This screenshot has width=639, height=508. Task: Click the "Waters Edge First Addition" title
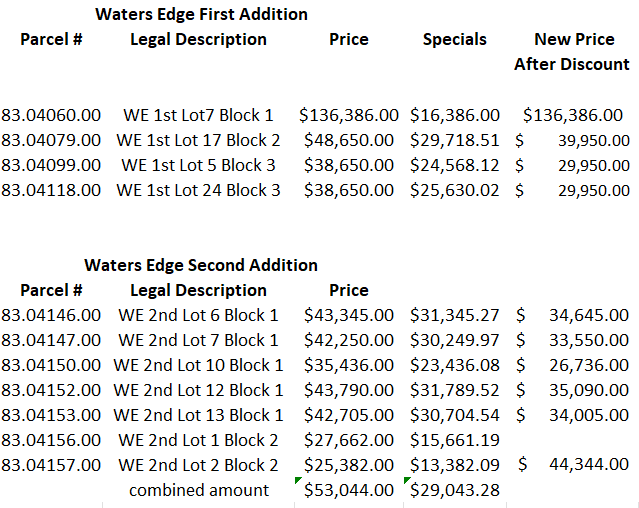coord(201,14)
